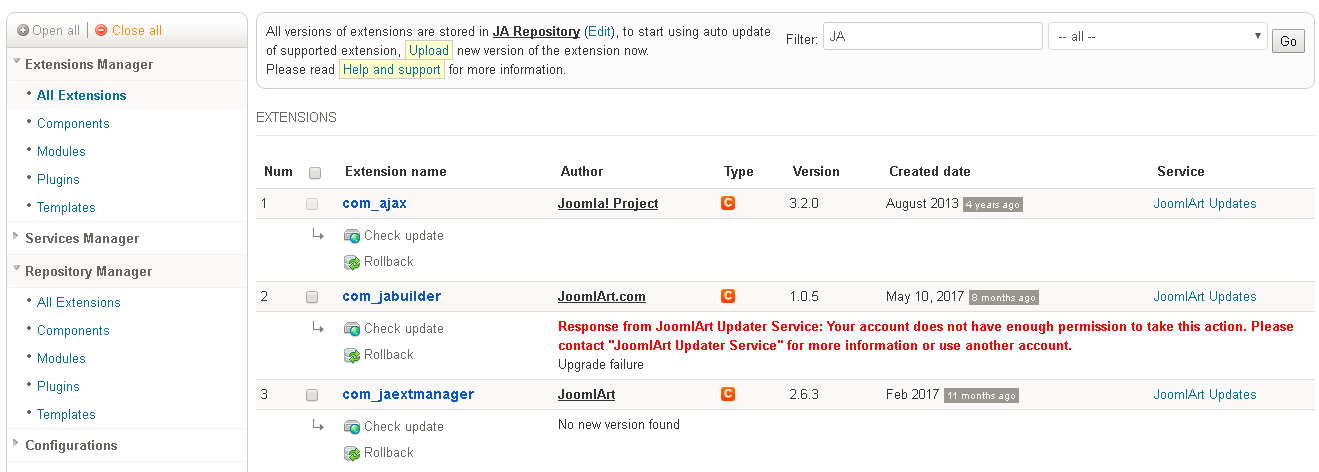
Task: Open Templates under Repository Manager
Action: click(66, 414)
